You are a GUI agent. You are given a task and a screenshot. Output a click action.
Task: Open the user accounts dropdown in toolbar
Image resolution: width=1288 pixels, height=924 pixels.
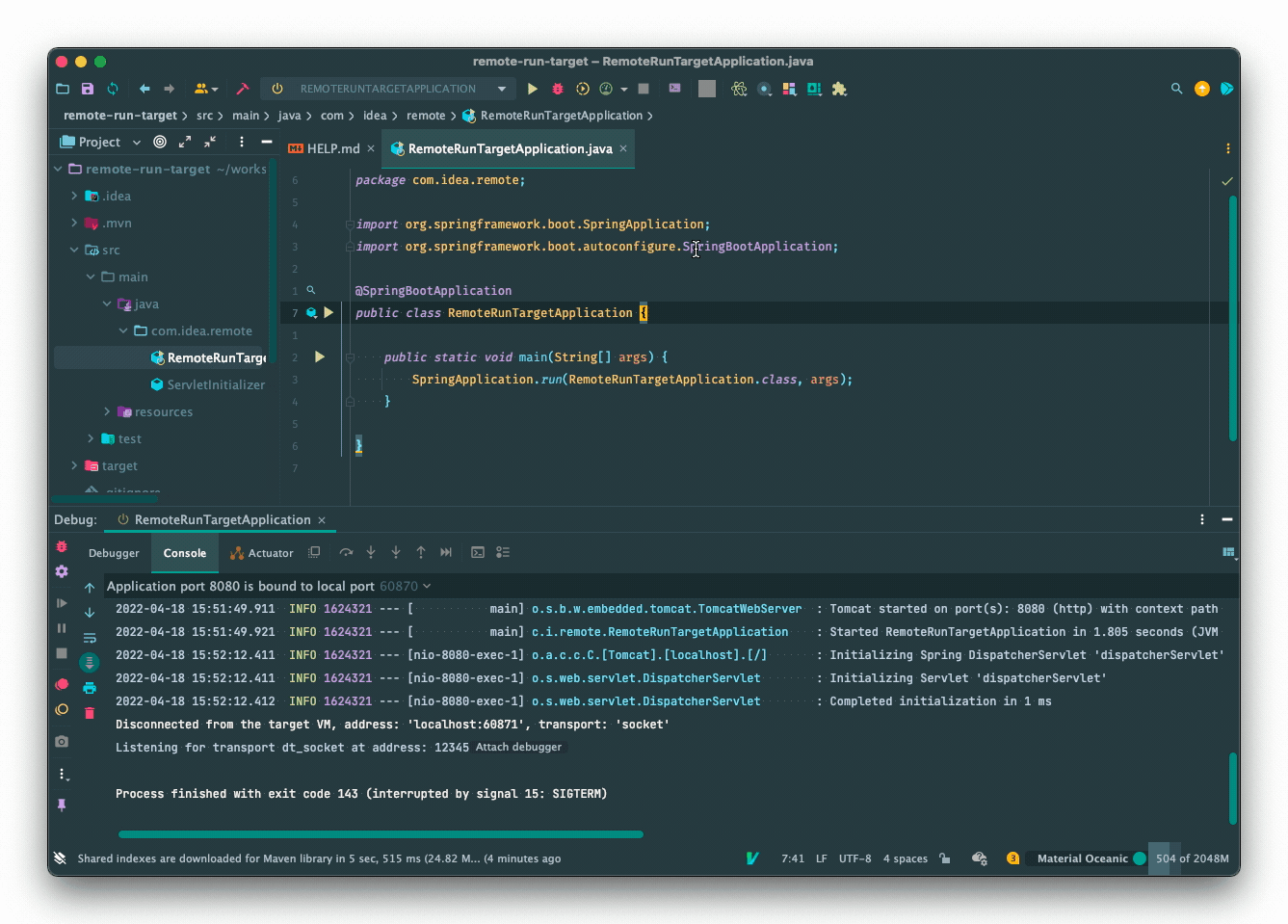point(206,89)
